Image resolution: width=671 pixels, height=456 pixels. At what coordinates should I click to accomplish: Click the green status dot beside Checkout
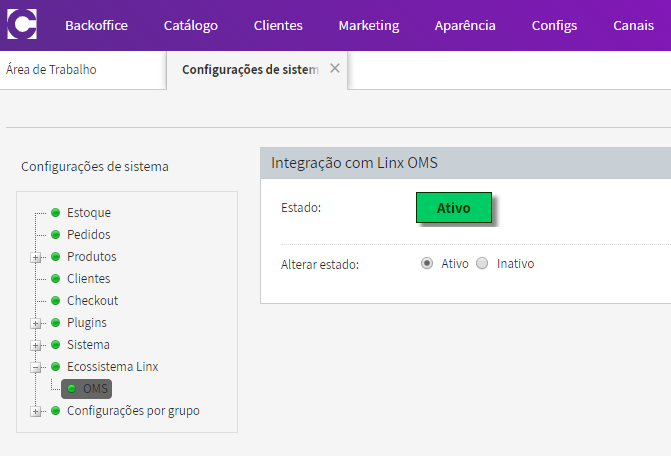tap(55, 300)
